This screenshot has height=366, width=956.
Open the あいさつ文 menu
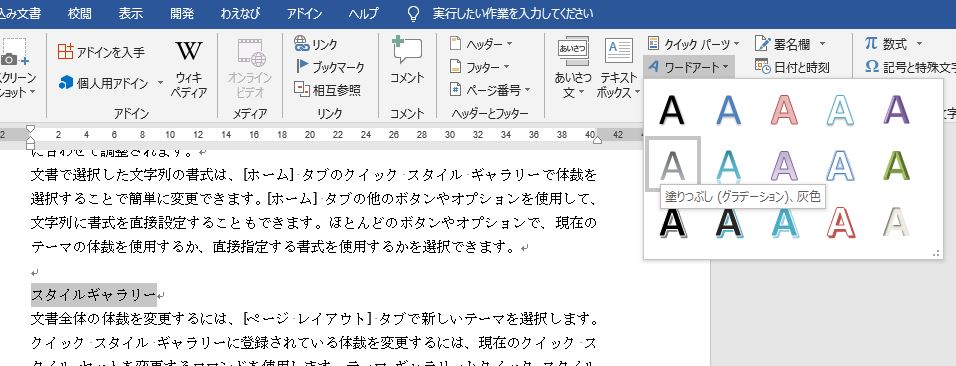coord(573,68)
